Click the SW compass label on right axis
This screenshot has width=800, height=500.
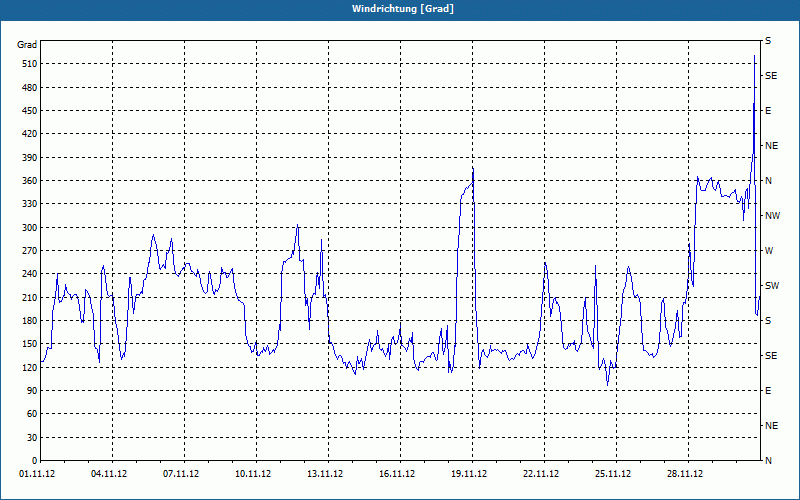click(772, 286)
